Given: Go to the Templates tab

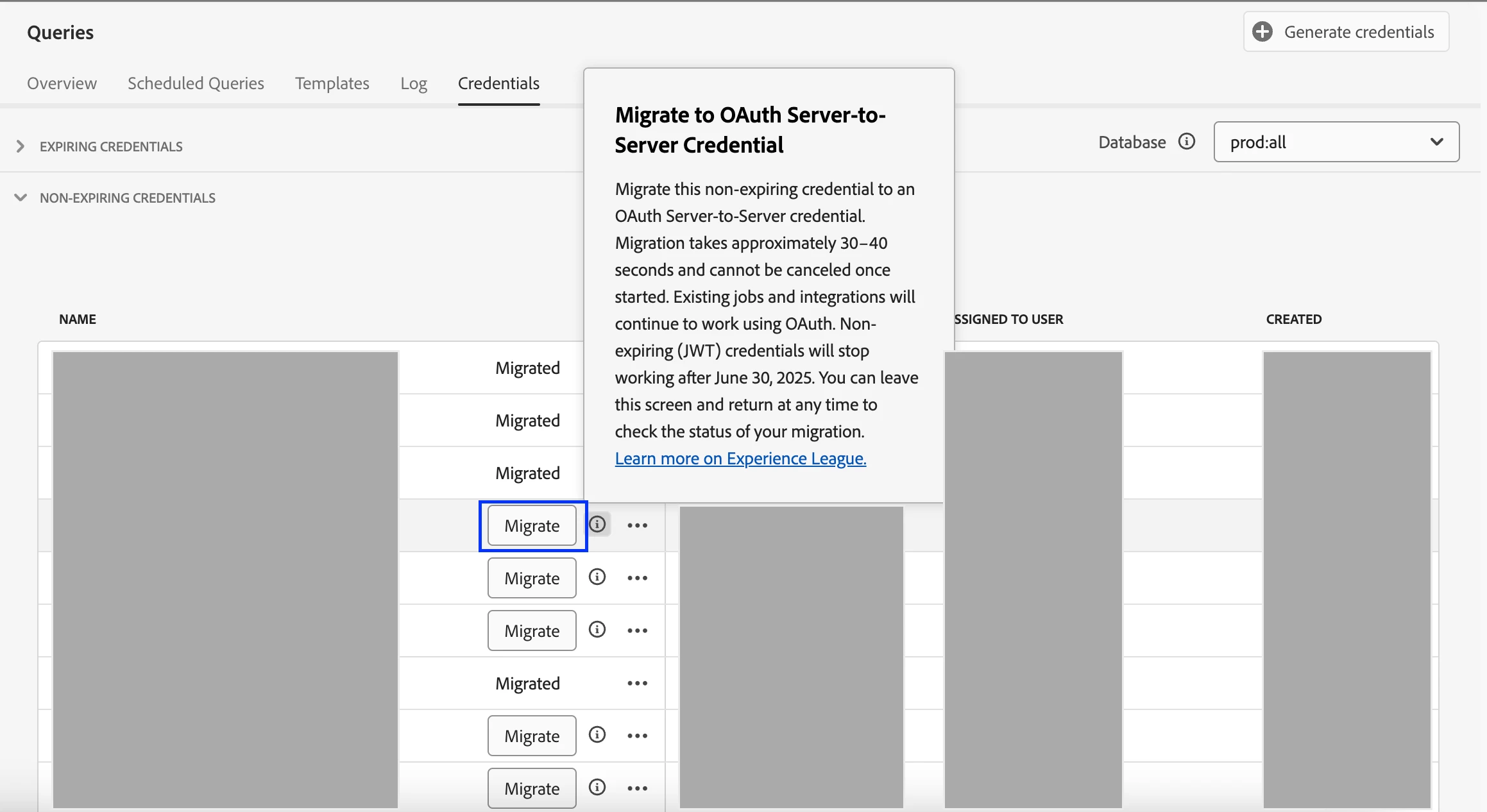Looking at the screenshot, I should tap(332, 83).
